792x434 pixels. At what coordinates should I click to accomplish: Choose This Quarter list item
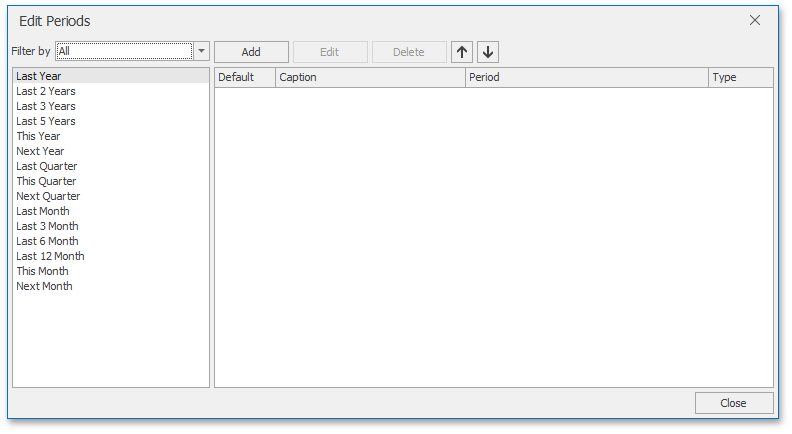46,181
